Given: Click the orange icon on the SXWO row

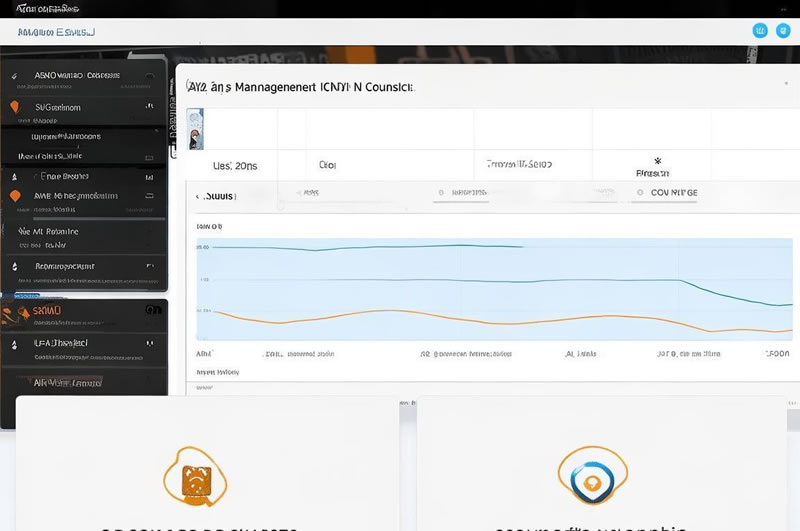Looking at the screenshot, I should point(13,311).
